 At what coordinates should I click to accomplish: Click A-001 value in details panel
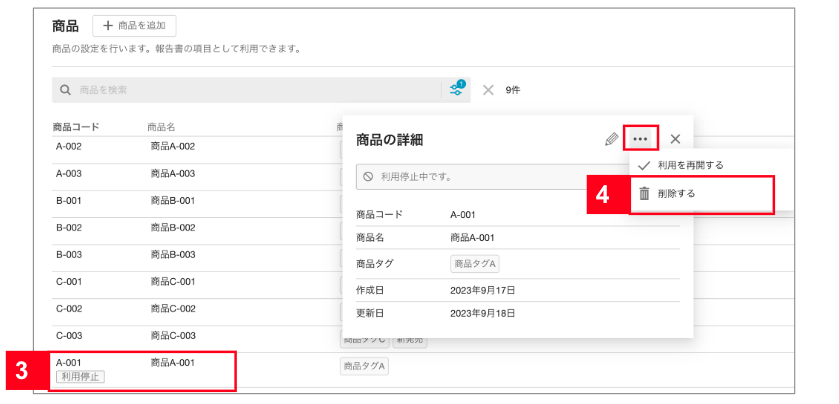tap(463, 215)
